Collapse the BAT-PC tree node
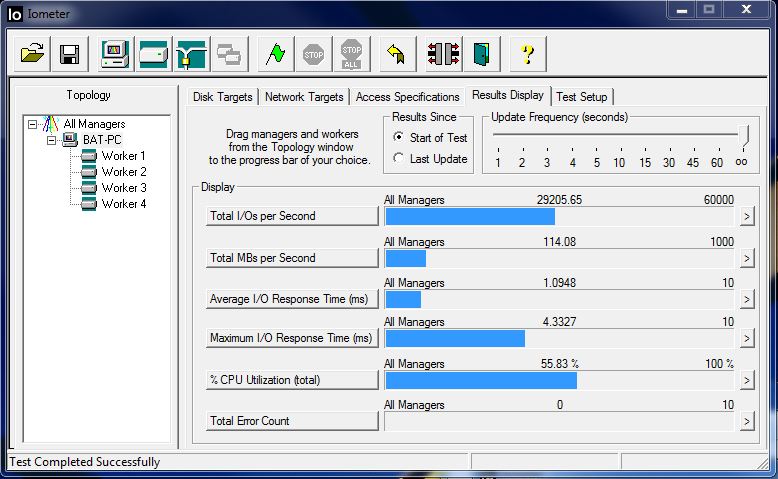Image resolution: width=778 pixels, height=479 pixels. coord(51,140)
